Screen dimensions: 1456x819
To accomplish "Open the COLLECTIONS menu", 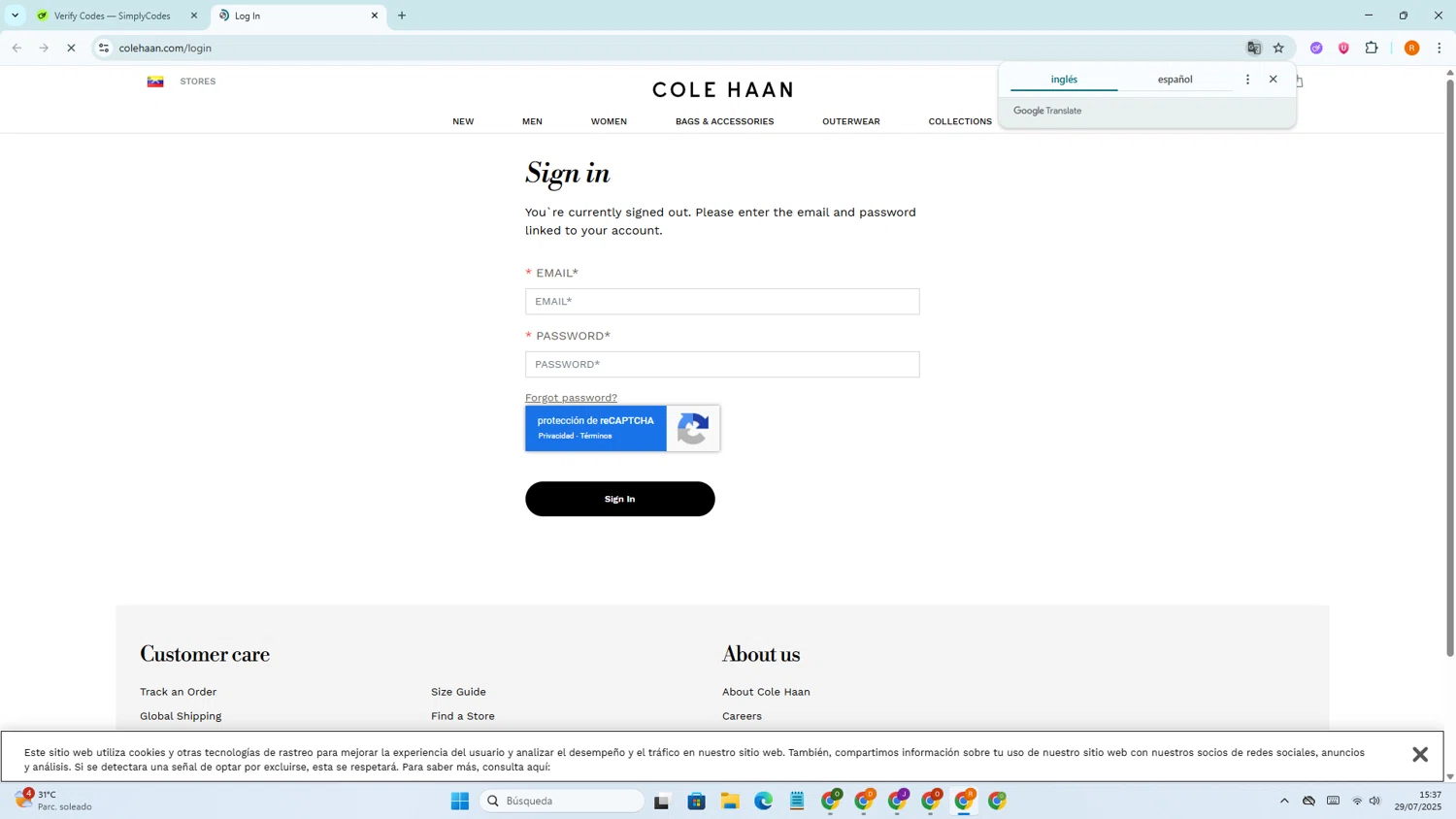I will click(960, 121).
